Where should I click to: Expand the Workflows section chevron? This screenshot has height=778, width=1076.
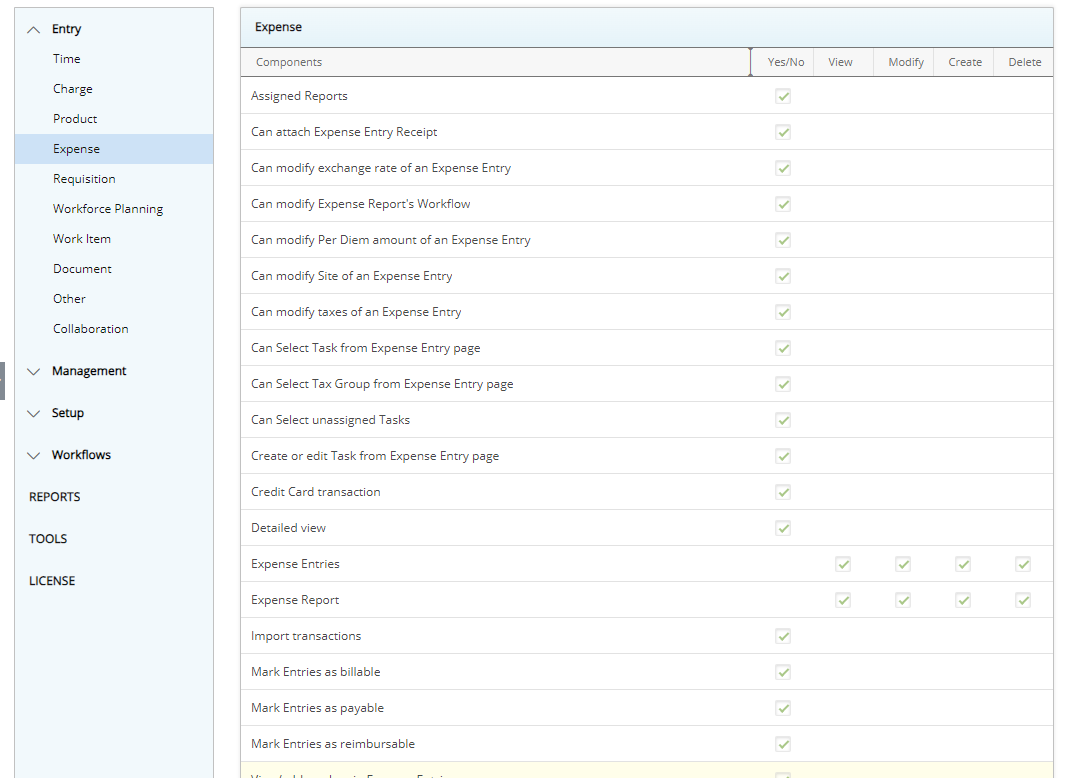tap(33, 456)
